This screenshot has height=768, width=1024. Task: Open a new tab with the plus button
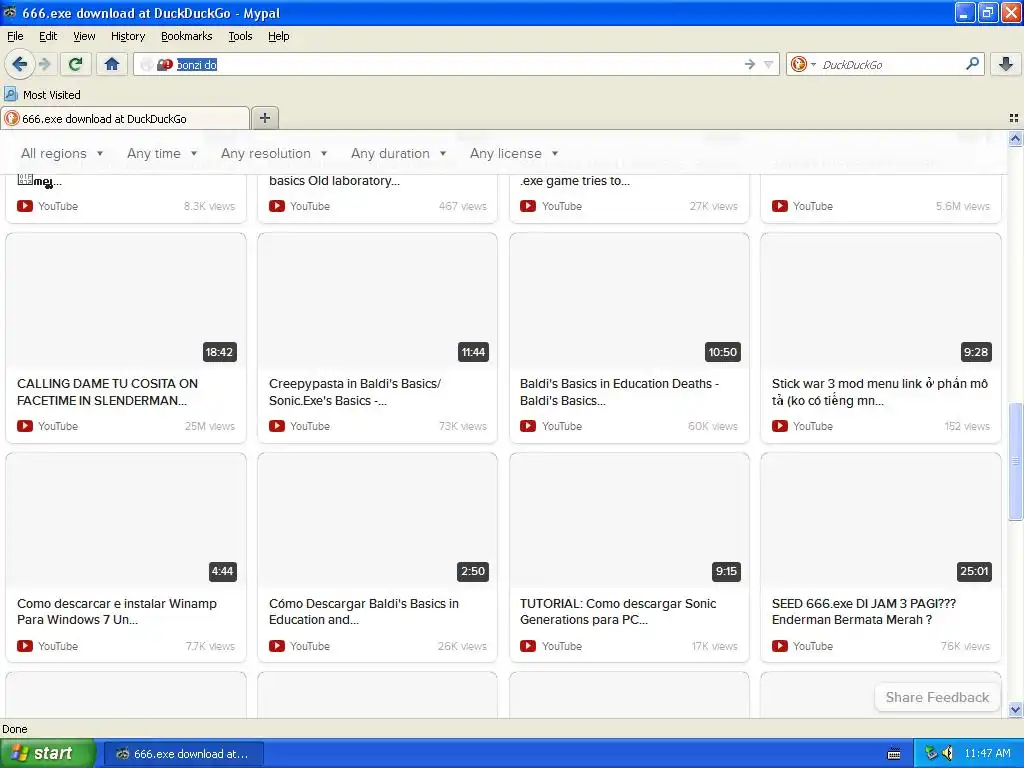coord(264,118)
